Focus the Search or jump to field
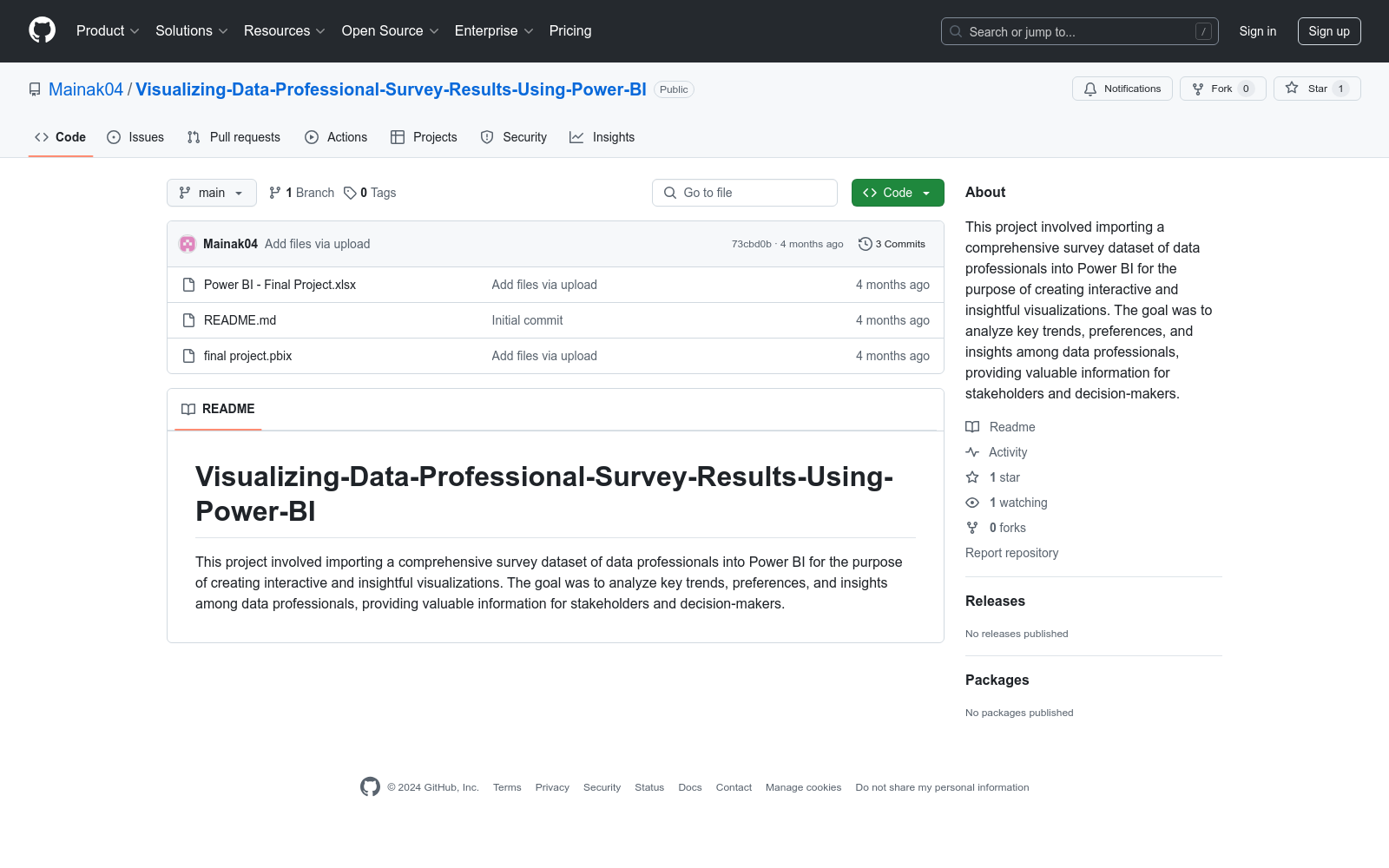Screen dimensions: 1389x868 pyautogui.click(x=1079, y=31)
